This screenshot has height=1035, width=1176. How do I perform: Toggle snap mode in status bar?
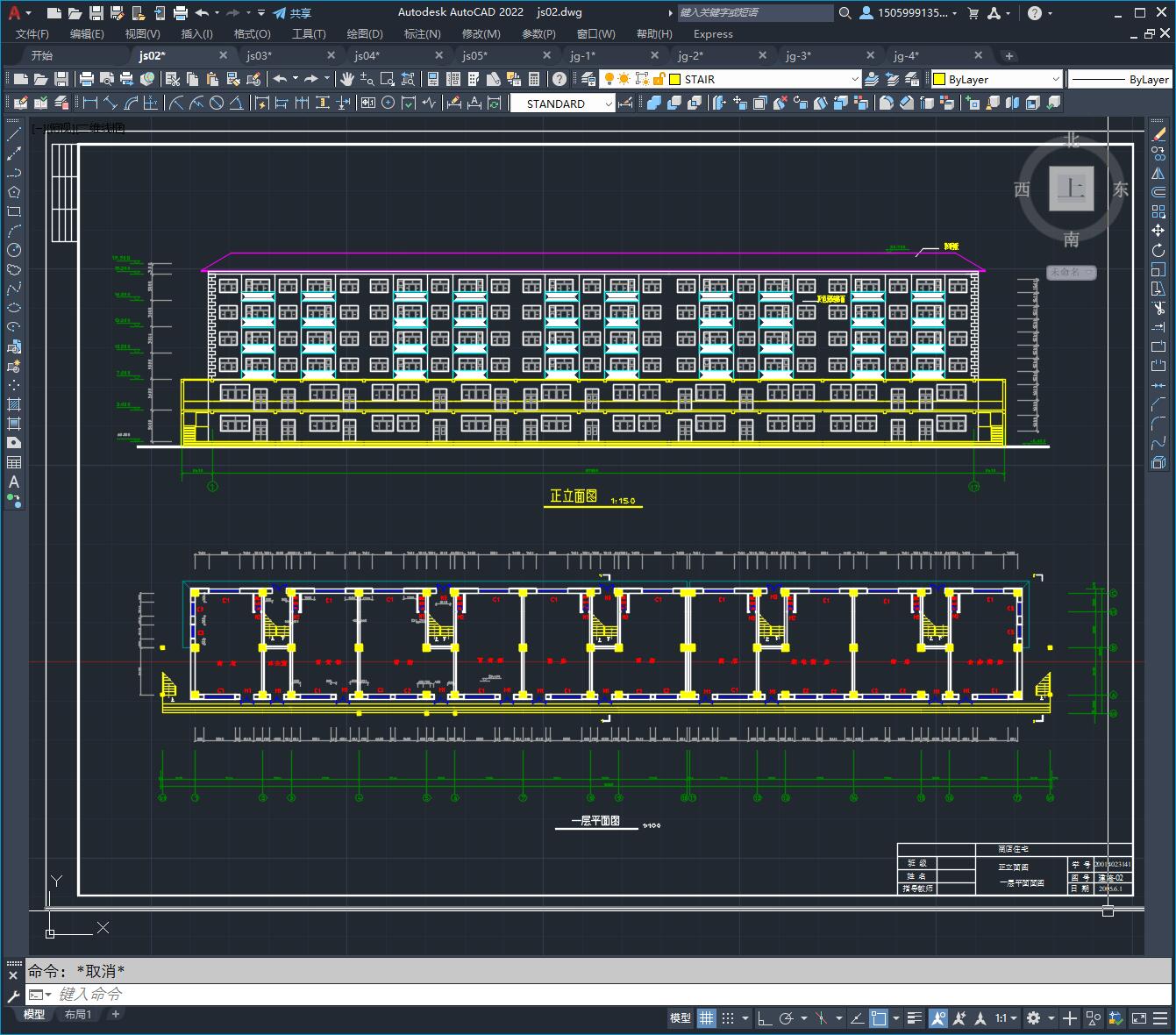(728, 1018)
